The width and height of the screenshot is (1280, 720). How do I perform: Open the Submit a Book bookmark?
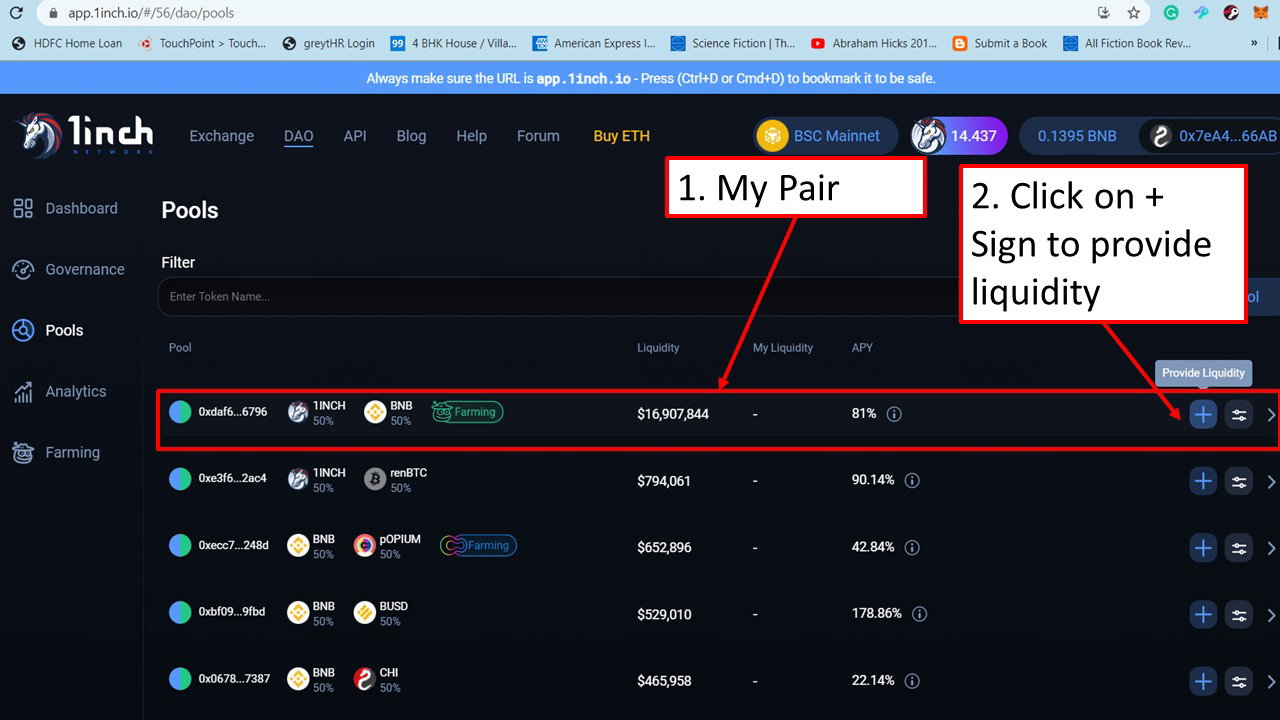click(x=1000, y=43)
